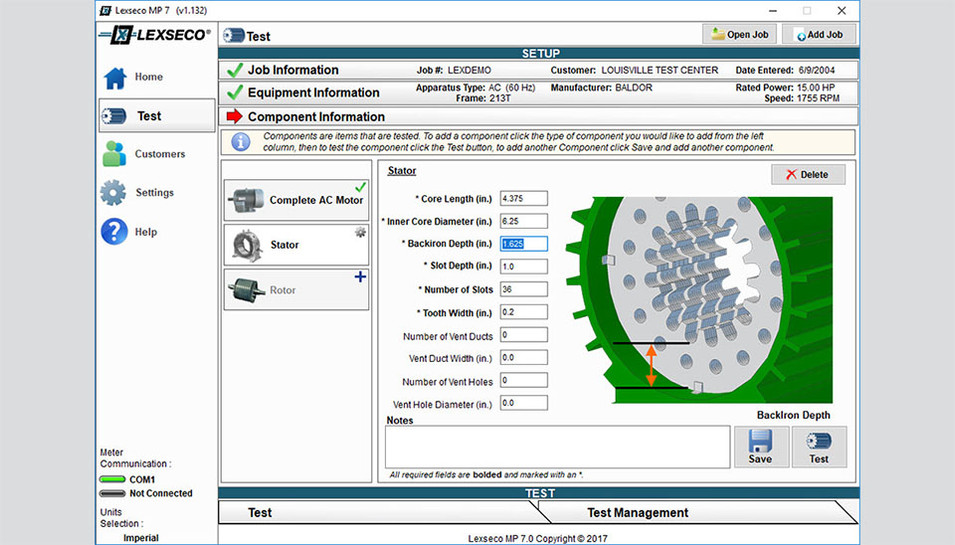This screenshot has width=955, height=545.
Task: Select the Test item in sidebar
Action: click(x=157, y=116)
